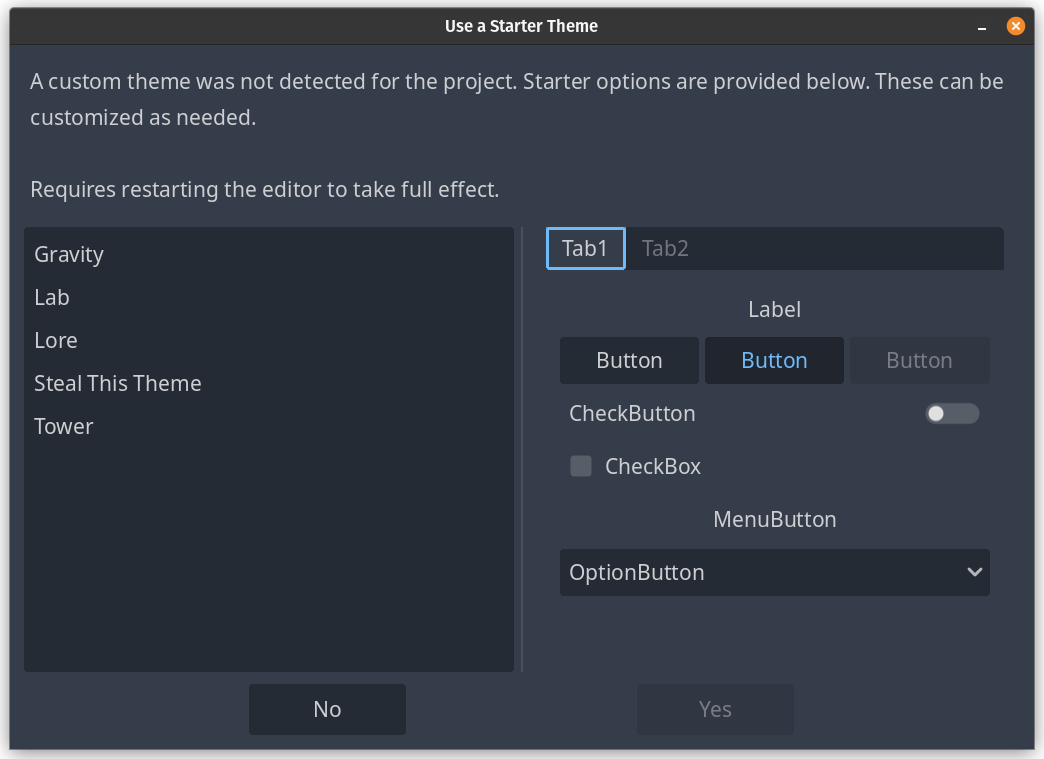Click the Label text in preview
Viewport: 1044px width, 759px height.
(x=774, y=310)
